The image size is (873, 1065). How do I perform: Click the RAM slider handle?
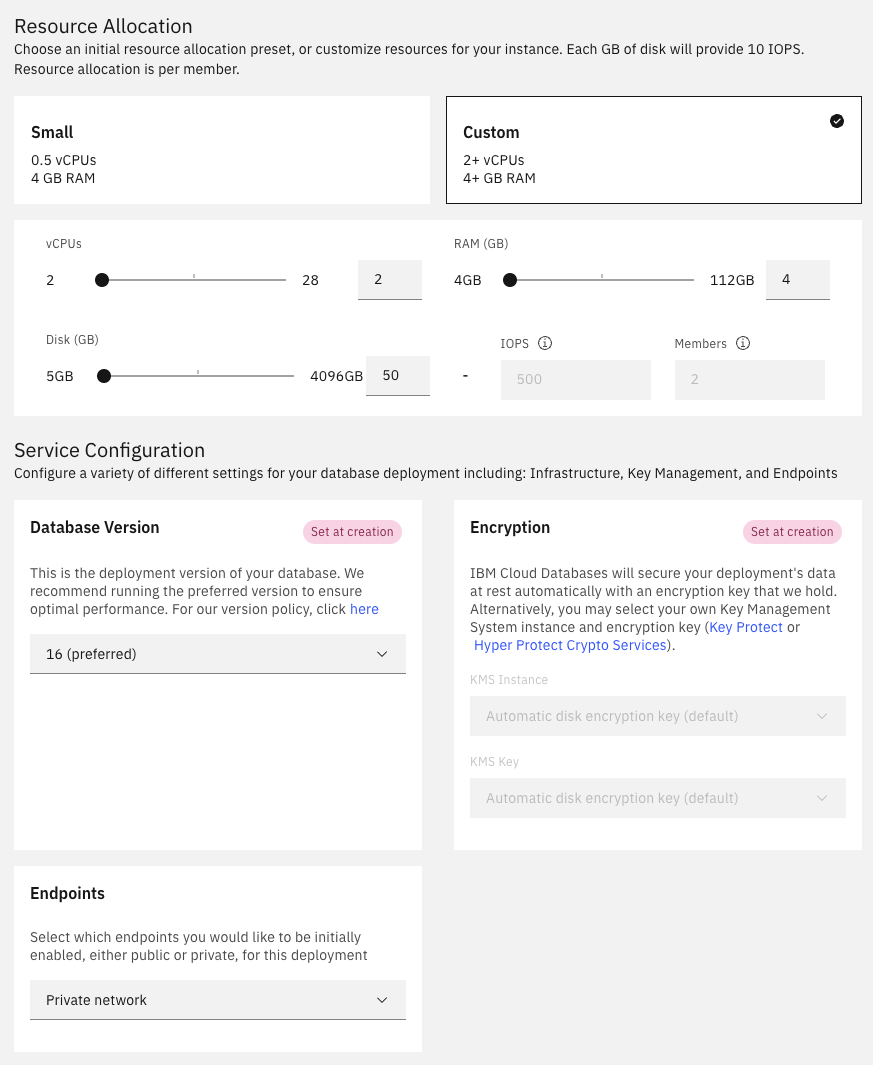(509, 280)
